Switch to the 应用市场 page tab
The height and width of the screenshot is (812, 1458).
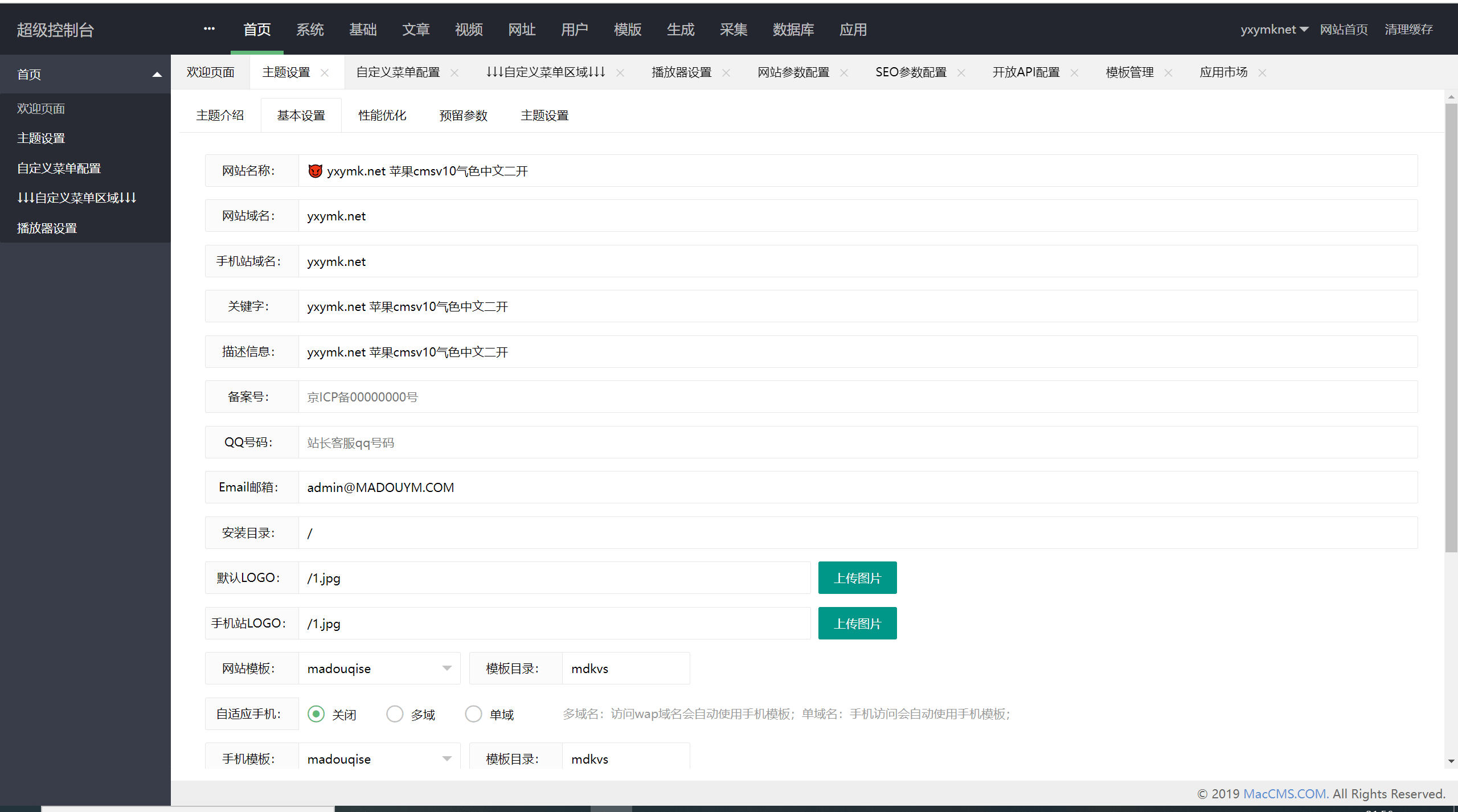pos(1223,72)
